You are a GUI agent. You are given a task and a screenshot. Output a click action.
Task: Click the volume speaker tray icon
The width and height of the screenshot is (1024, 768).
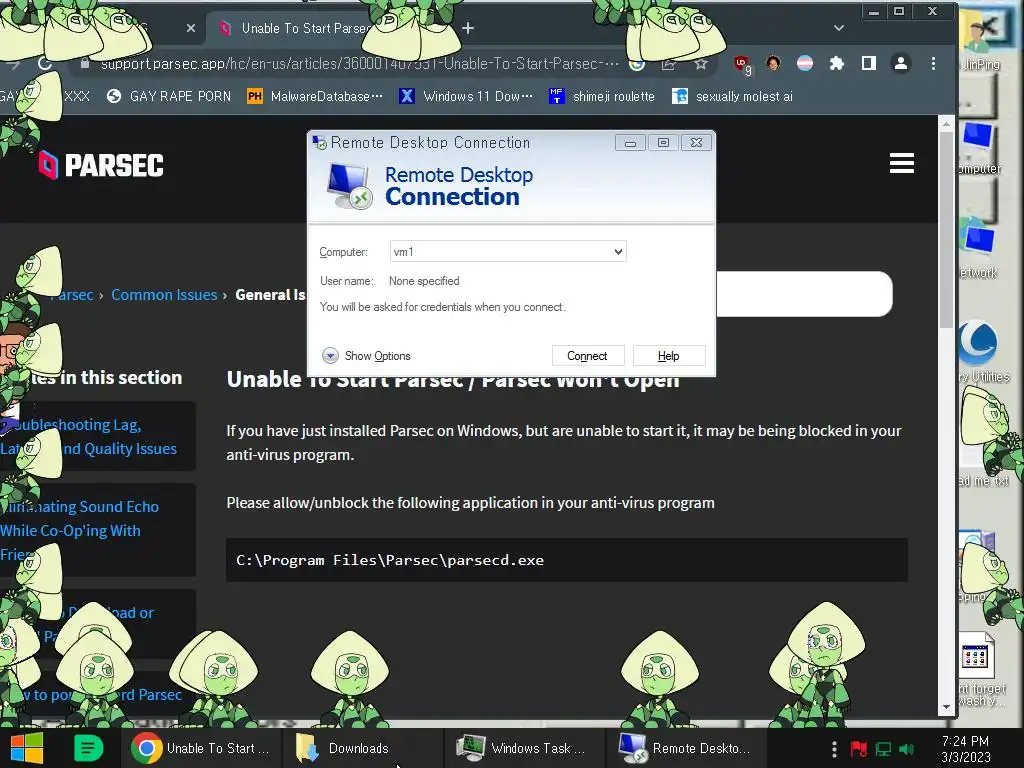coord(906,749)
